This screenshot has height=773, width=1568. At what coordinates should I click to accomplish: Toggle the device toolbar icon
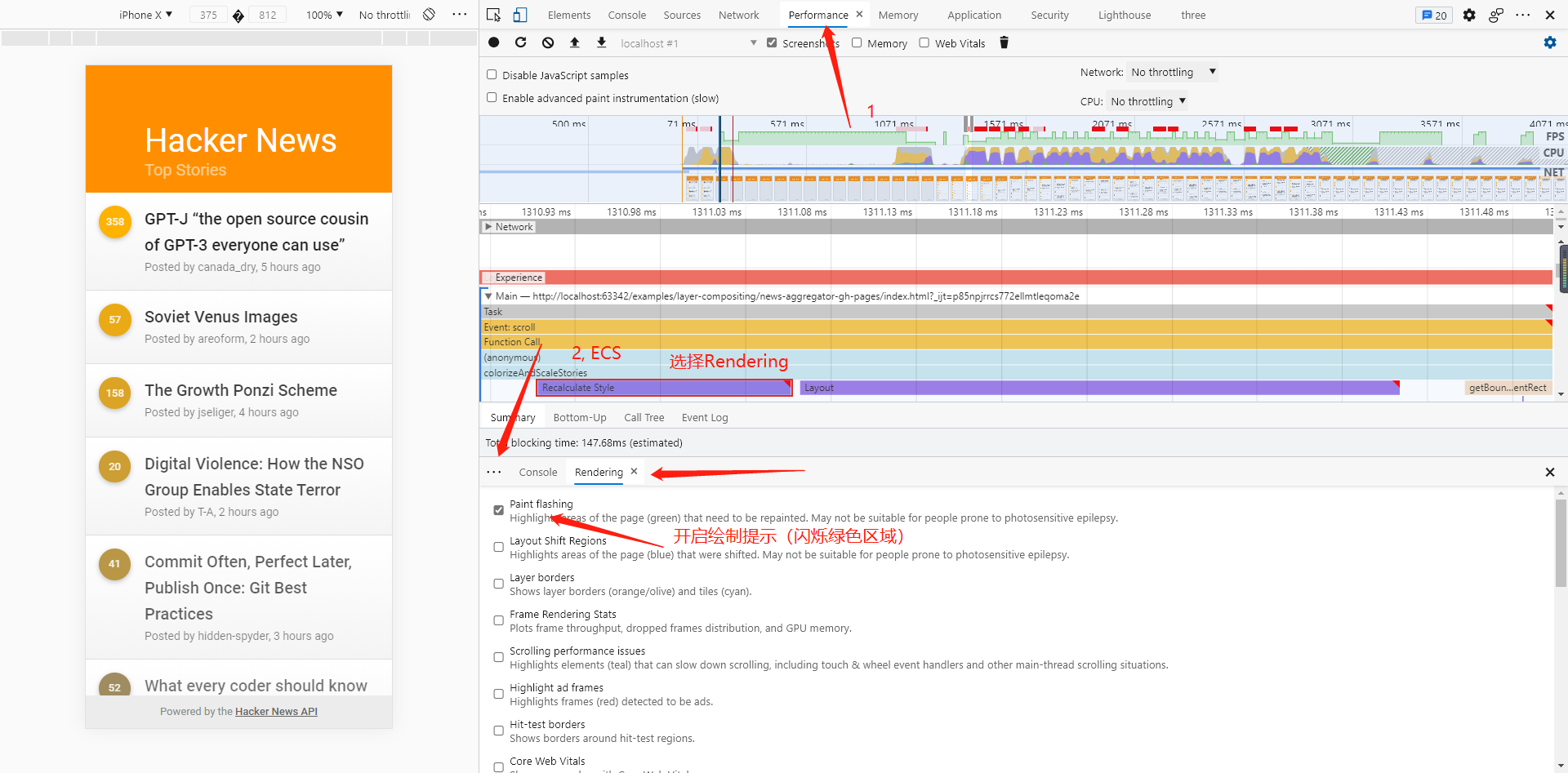coord(520,15)
